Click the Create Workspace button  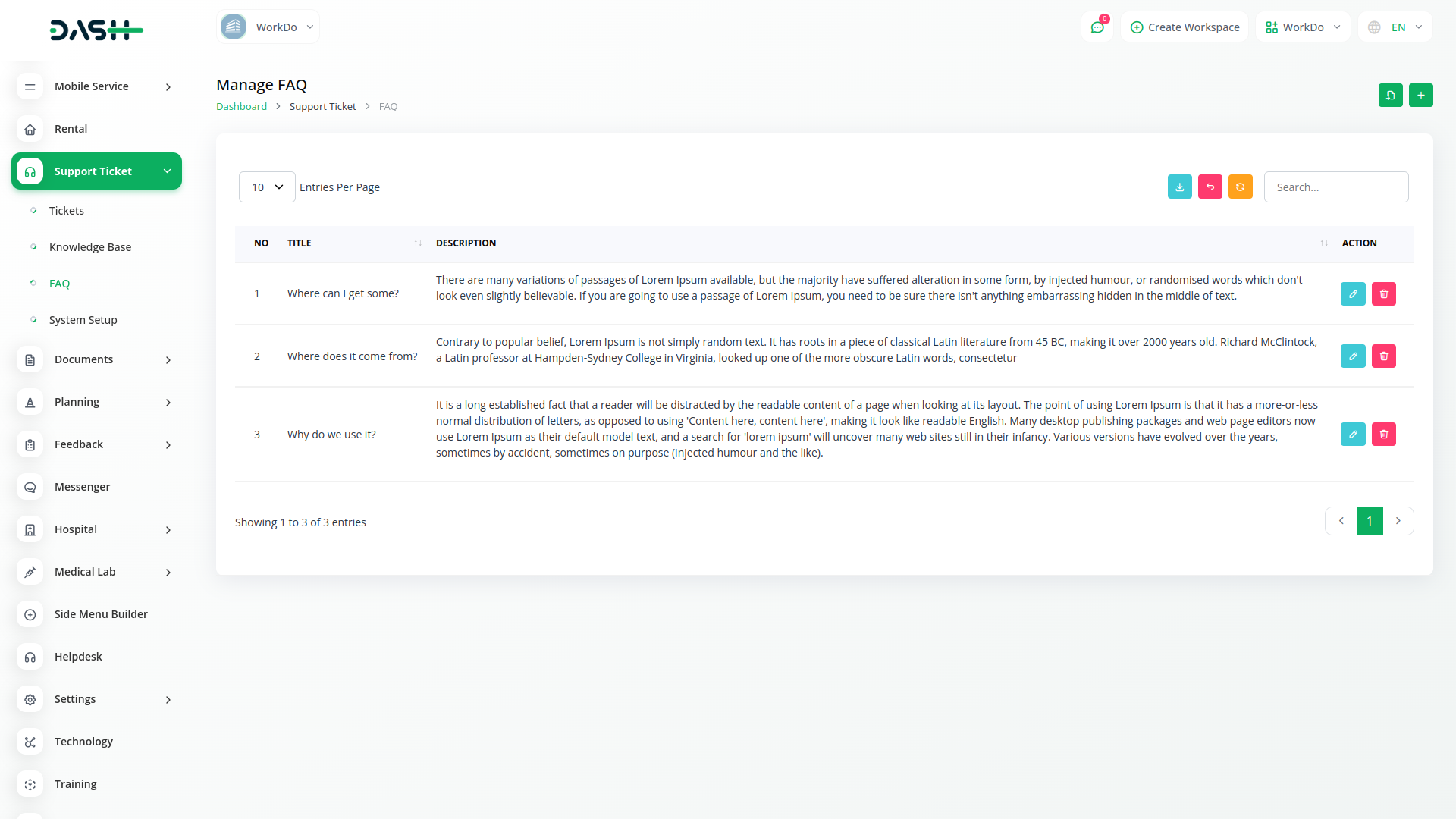[1185, 27]
